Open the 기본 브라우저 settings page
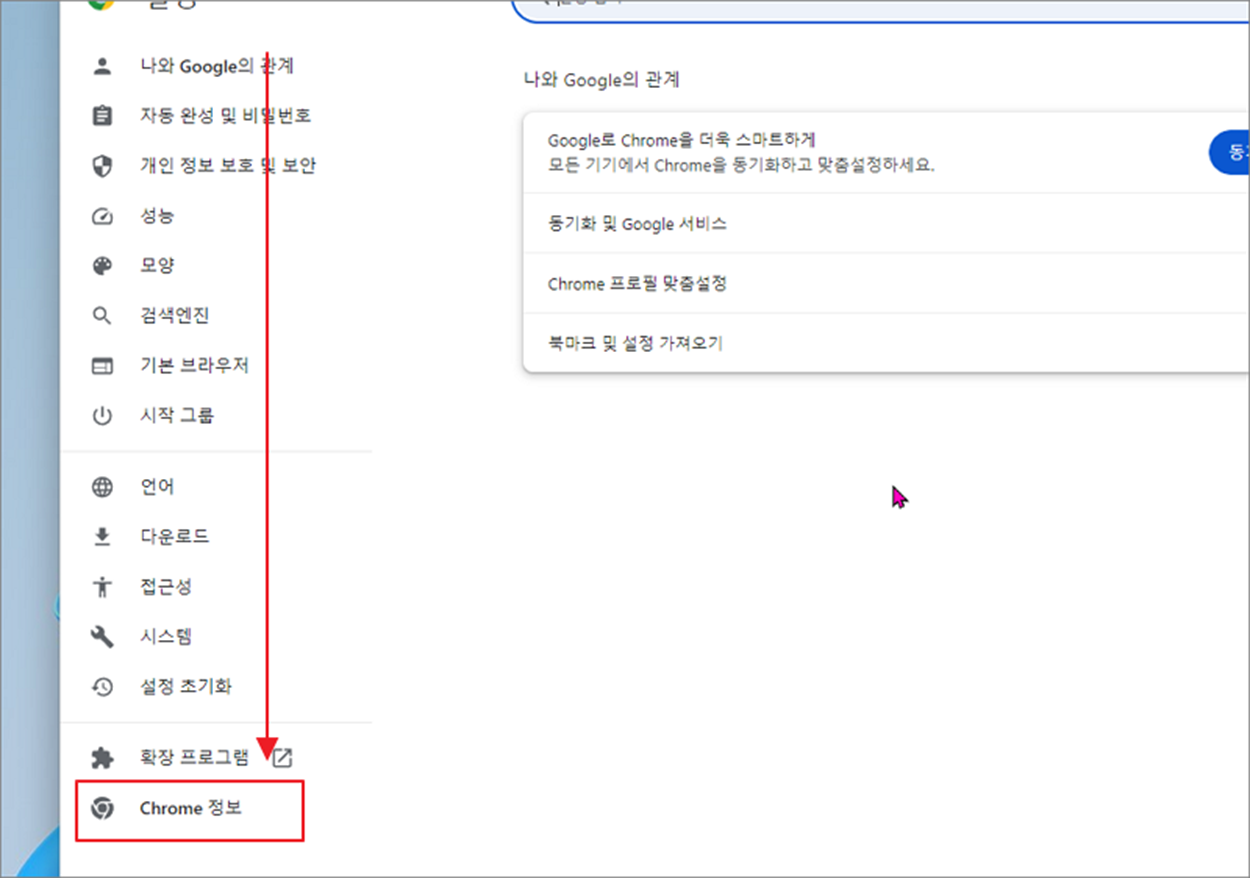Viewport: 1250px width, 878px height. [194, 366]
